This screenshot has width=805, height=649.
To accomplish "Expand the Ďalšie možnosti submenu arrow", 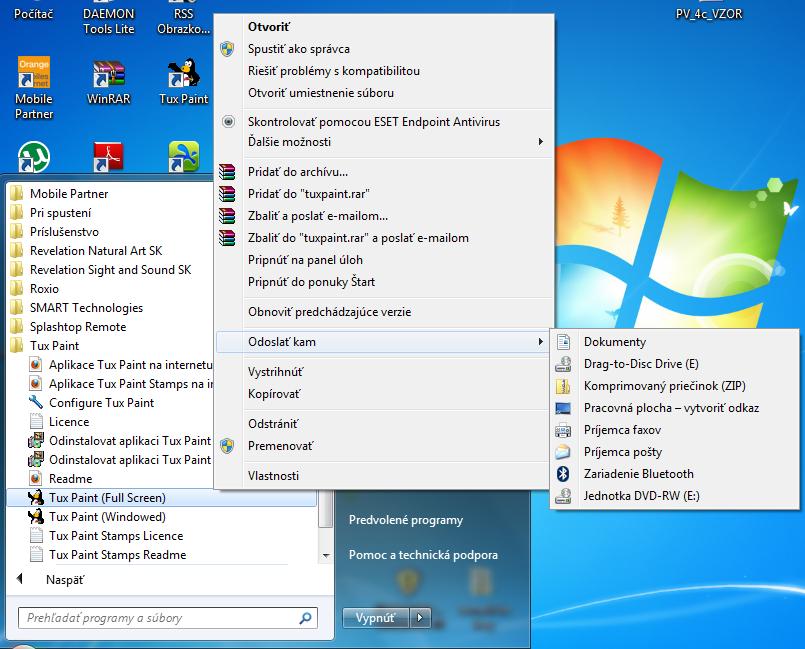I will (x=541, y=142).
